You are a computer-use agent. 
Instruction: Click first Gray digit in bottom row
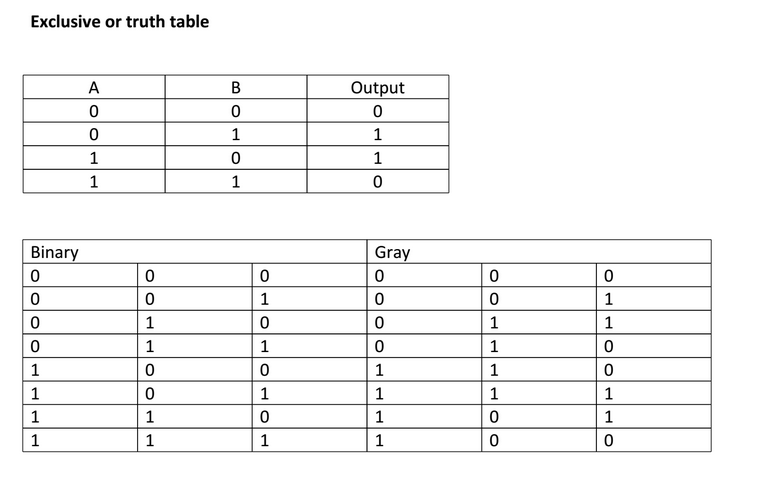(x=380, y=441)
